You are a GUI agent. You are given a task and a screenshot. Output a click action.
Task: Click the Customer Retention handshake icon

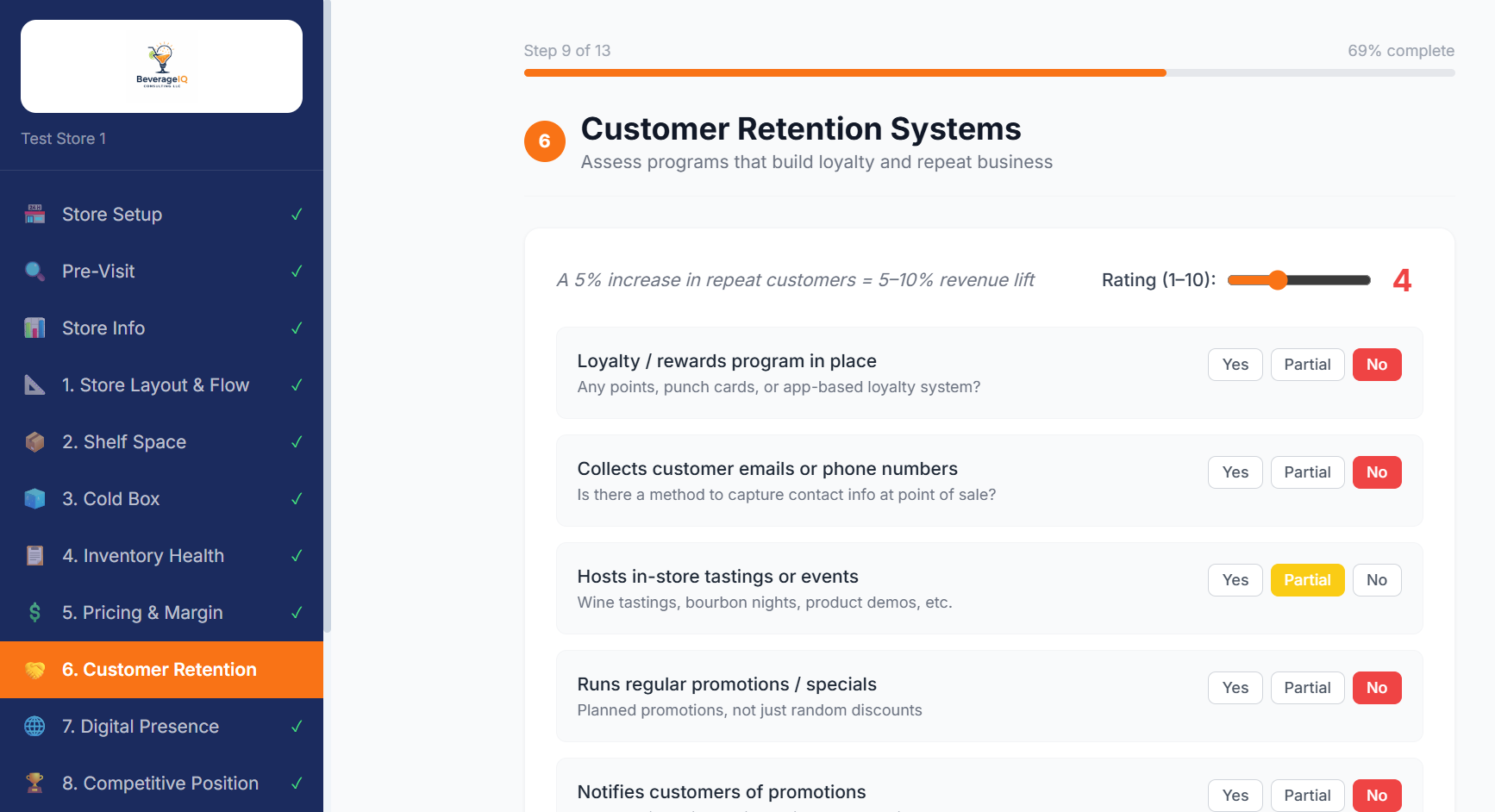click(x=34, y=669)
